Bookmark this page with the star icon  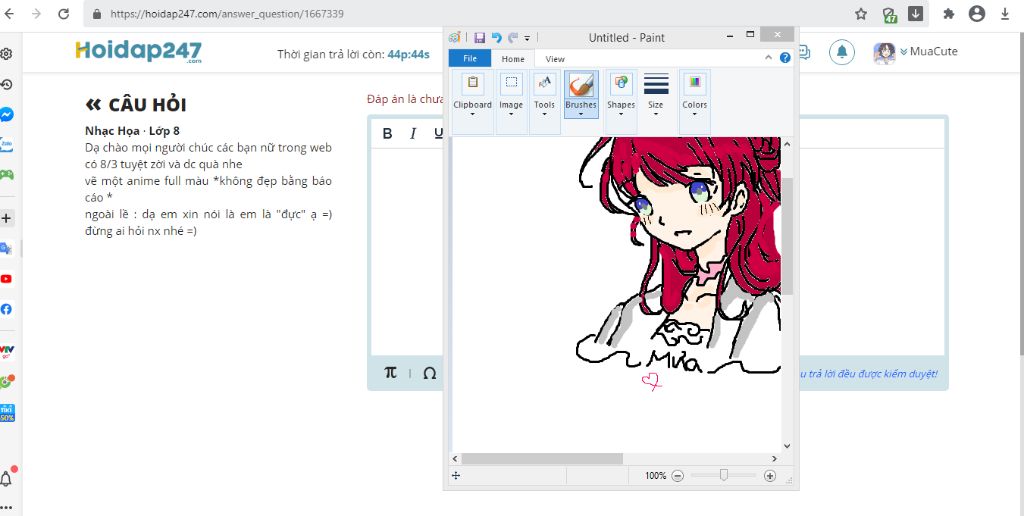pos(861,14)
